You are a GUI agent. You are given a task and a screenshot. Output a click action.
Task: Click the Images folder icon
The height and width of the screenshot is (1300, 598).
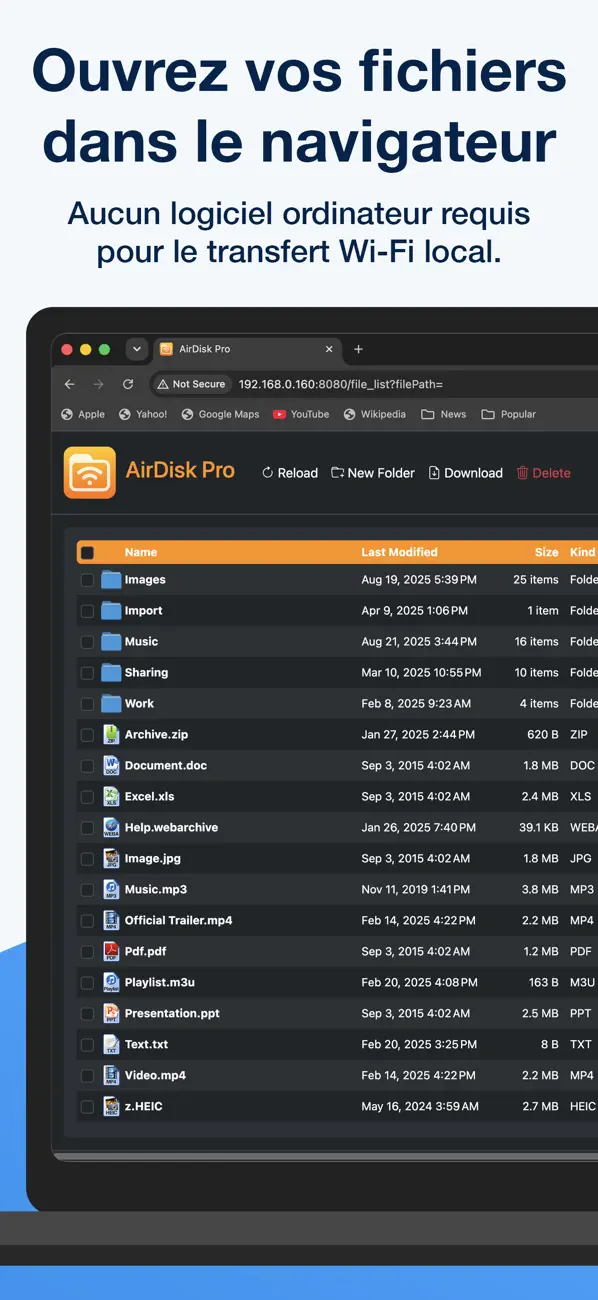(111, 580)
